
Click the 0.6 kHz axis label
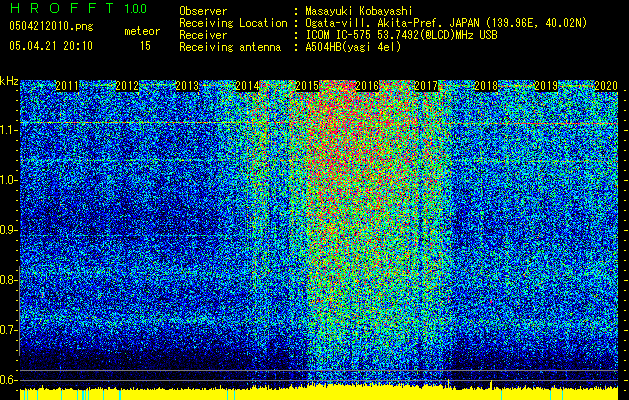coord(8,380)
